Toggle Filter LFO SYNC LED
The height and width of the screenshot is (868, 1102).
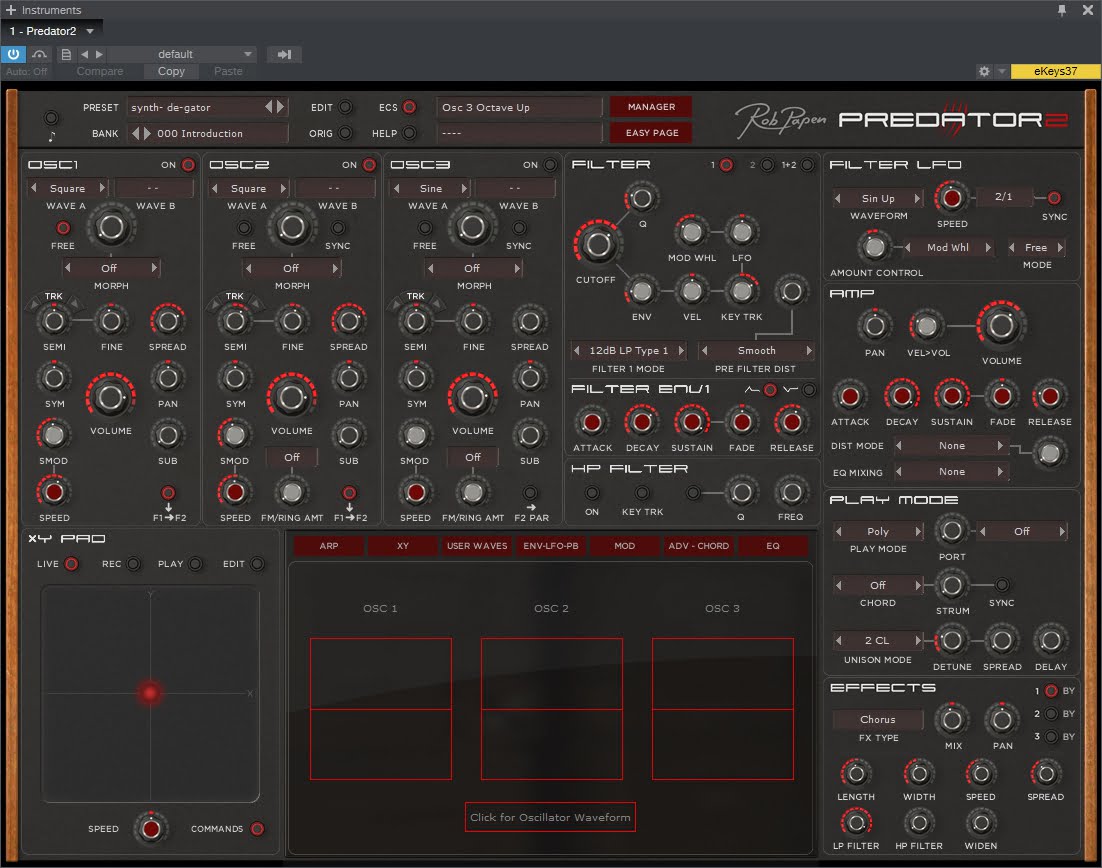(x=1054, y=197)
